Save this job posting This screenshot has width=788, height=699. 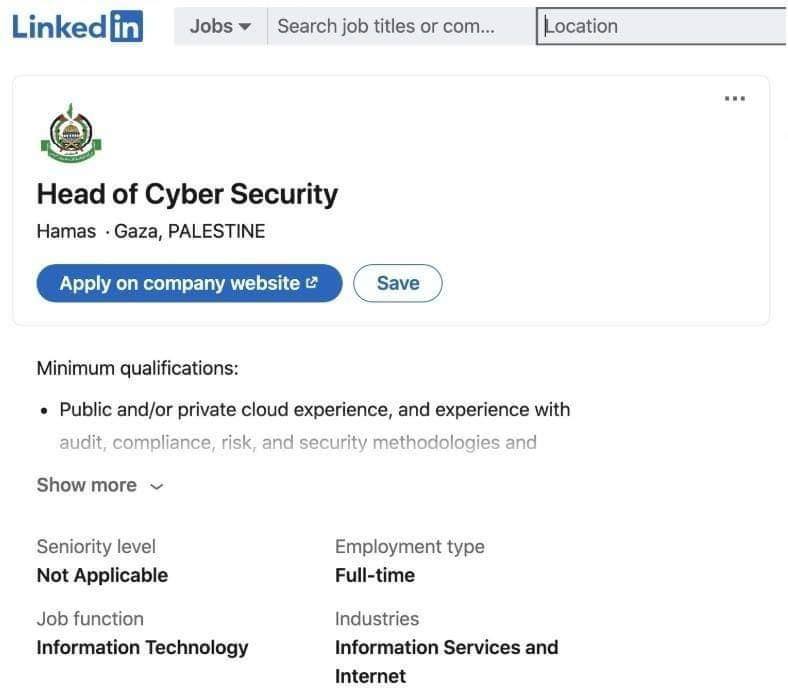click(x=398, y=283)
